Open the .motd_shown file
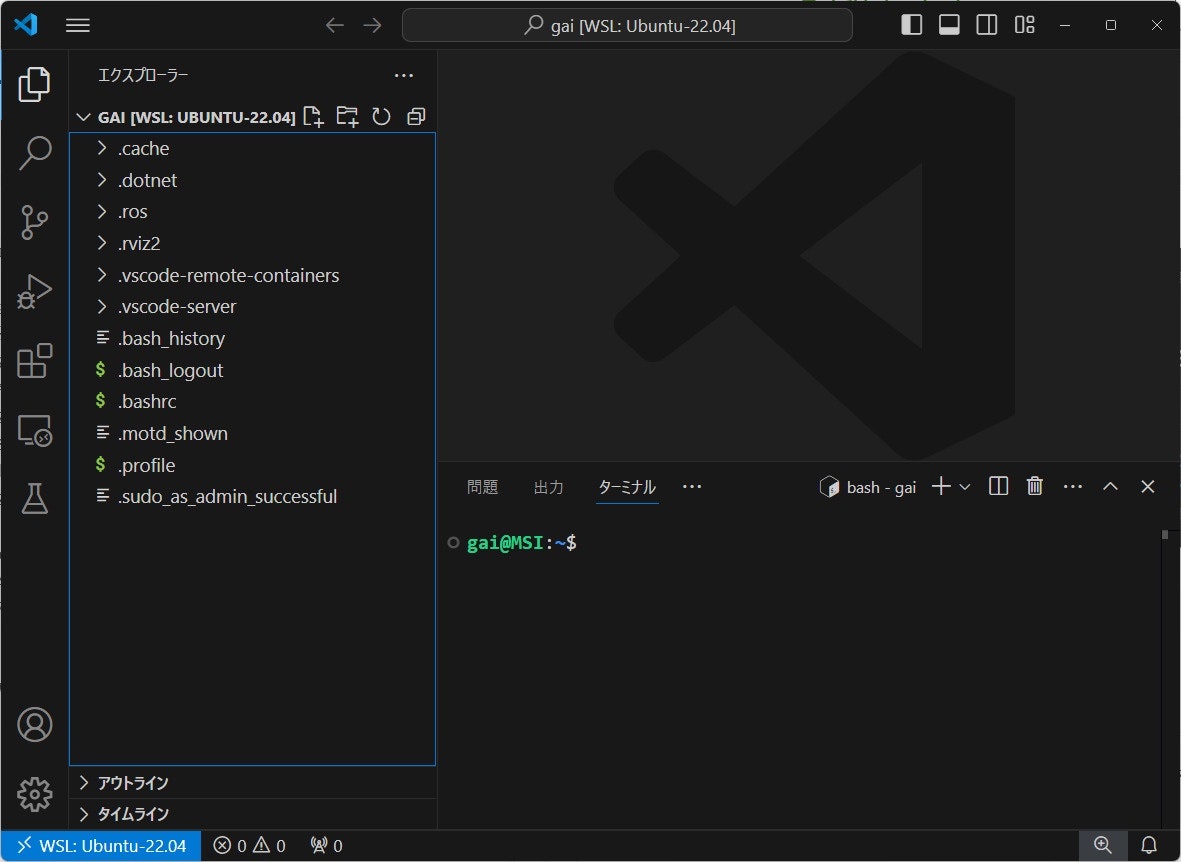The width and height of the screenshot is (1181, 862). pos(252,433)
